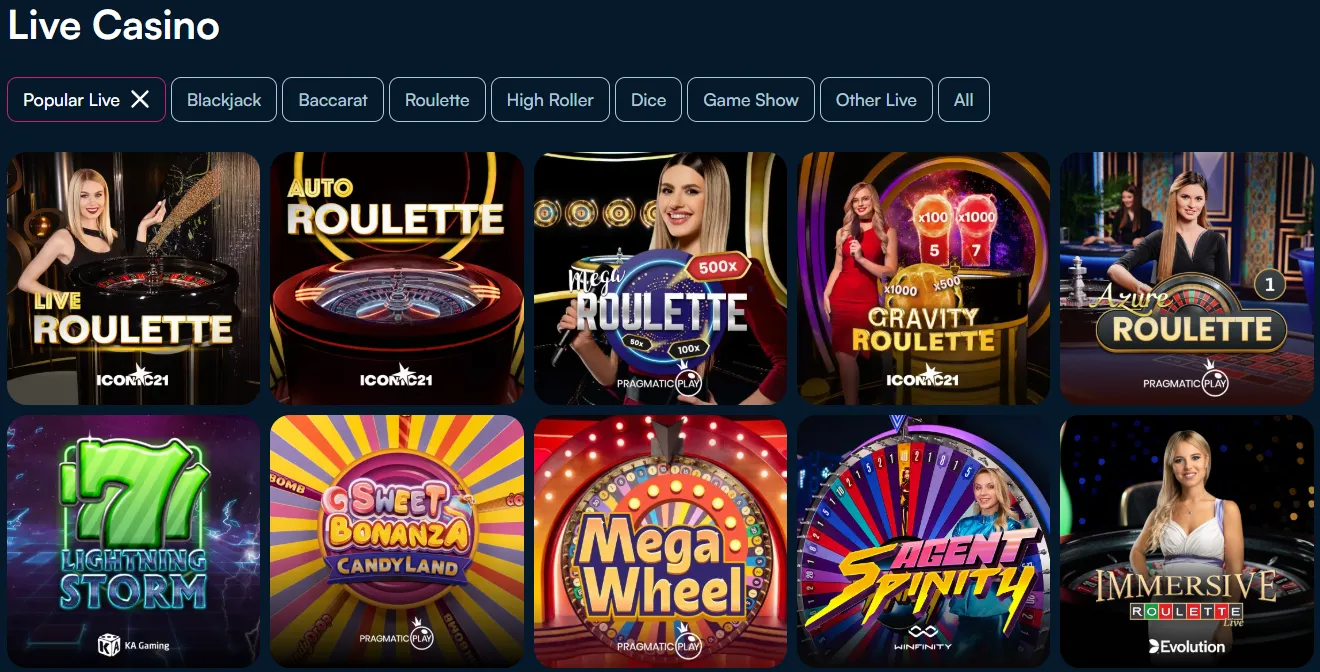Filter games by Roulette
The height and width of the screenshot is (672, 1320).
click(437, 99)
